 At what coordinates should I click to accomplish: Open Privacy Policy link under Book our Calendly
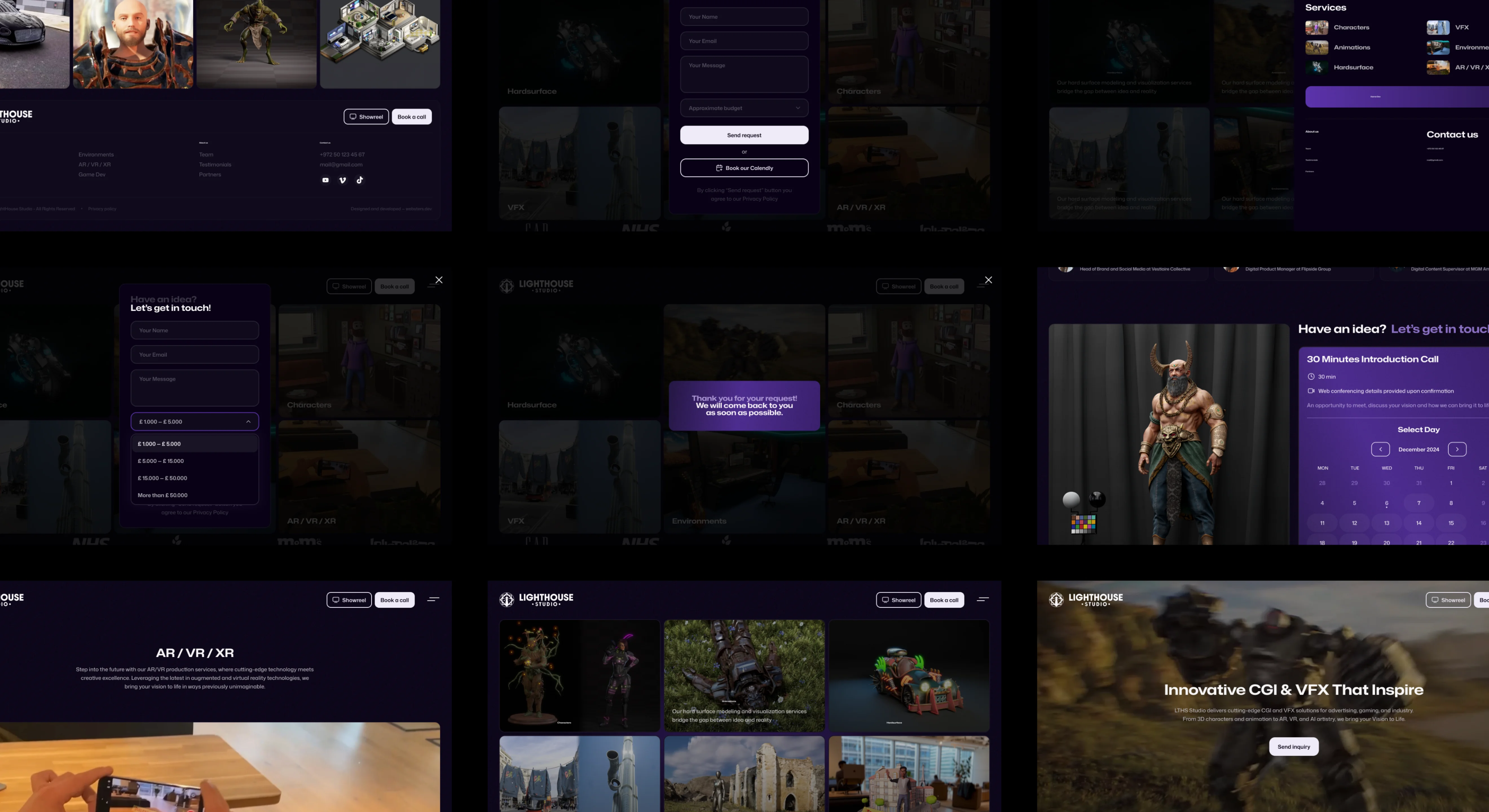click(x=760, y=199)
